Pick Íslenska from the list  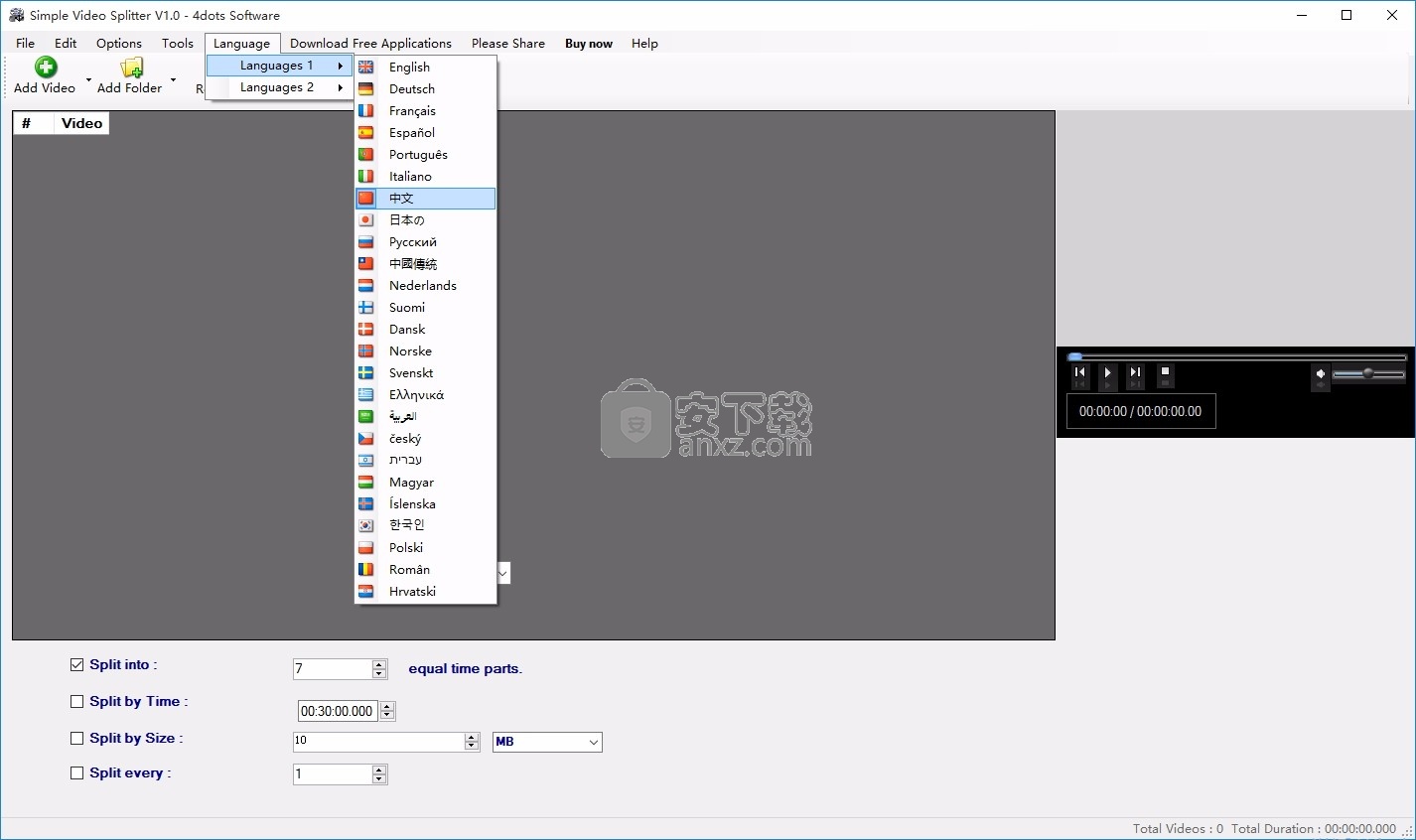(x=425, y=503)
